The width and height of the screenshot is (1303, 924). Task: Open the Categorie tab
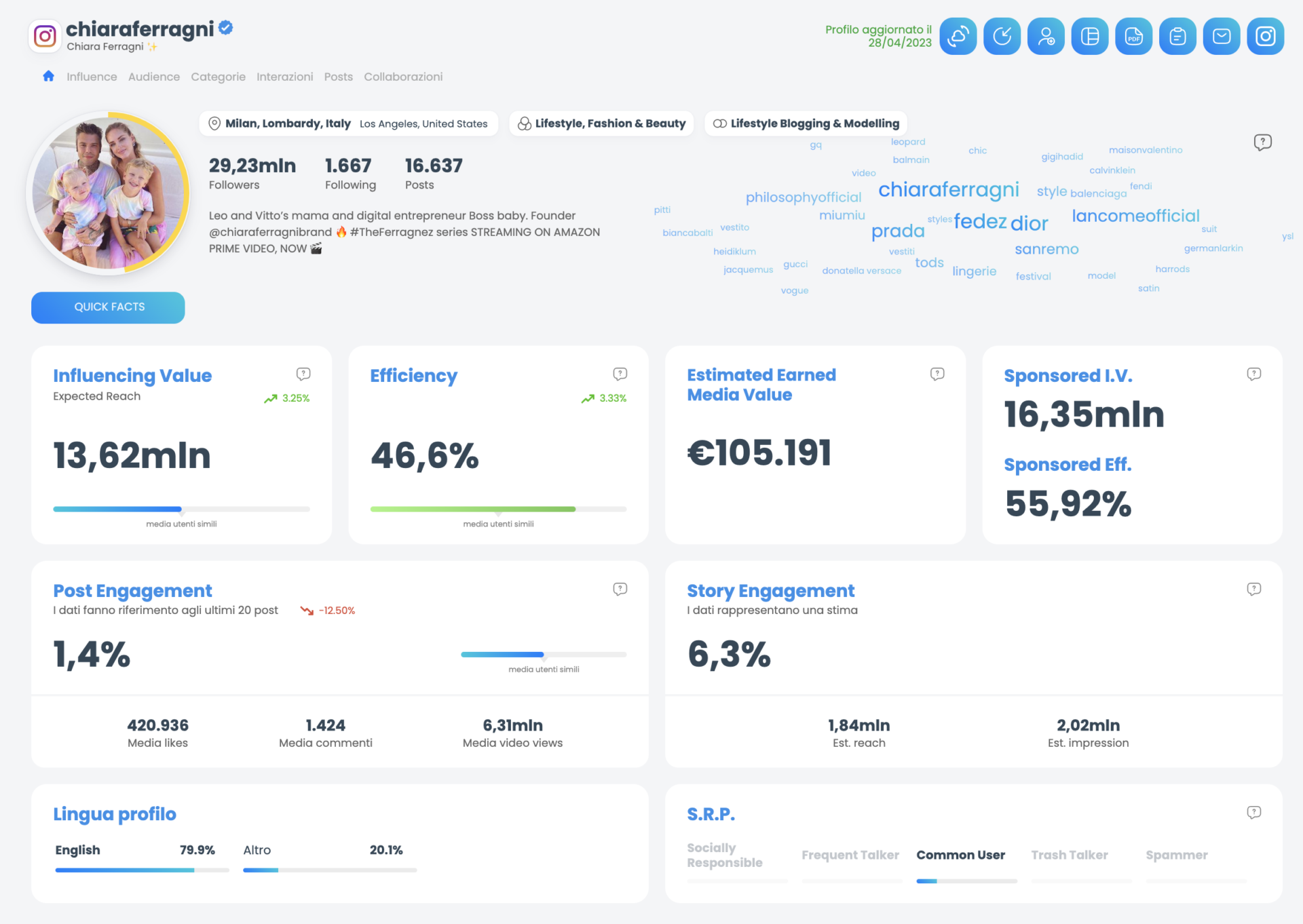[218, 77]
